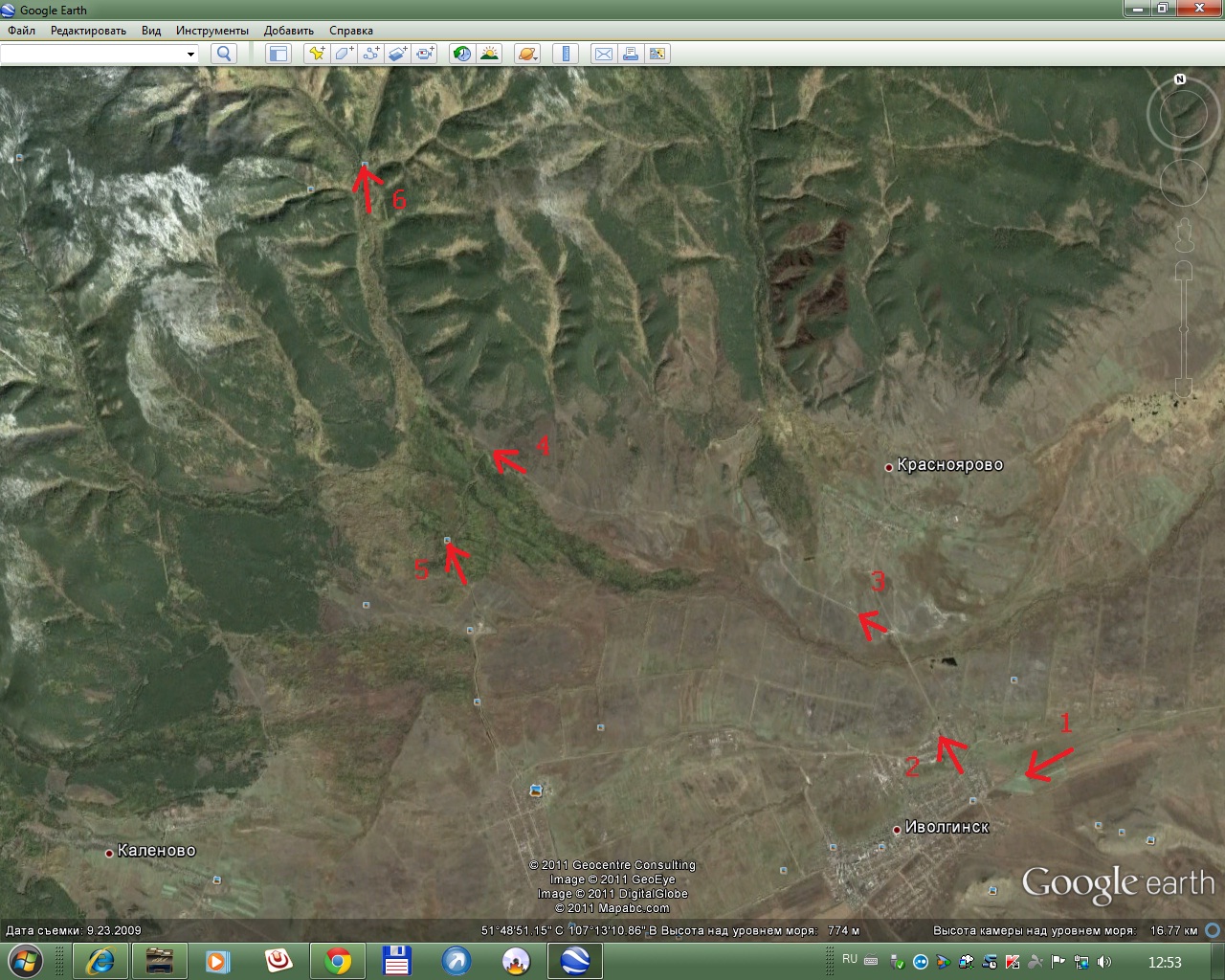Screen dimensions: 1225x980
Task: Click the N north compass marker
Action: 1180,79
